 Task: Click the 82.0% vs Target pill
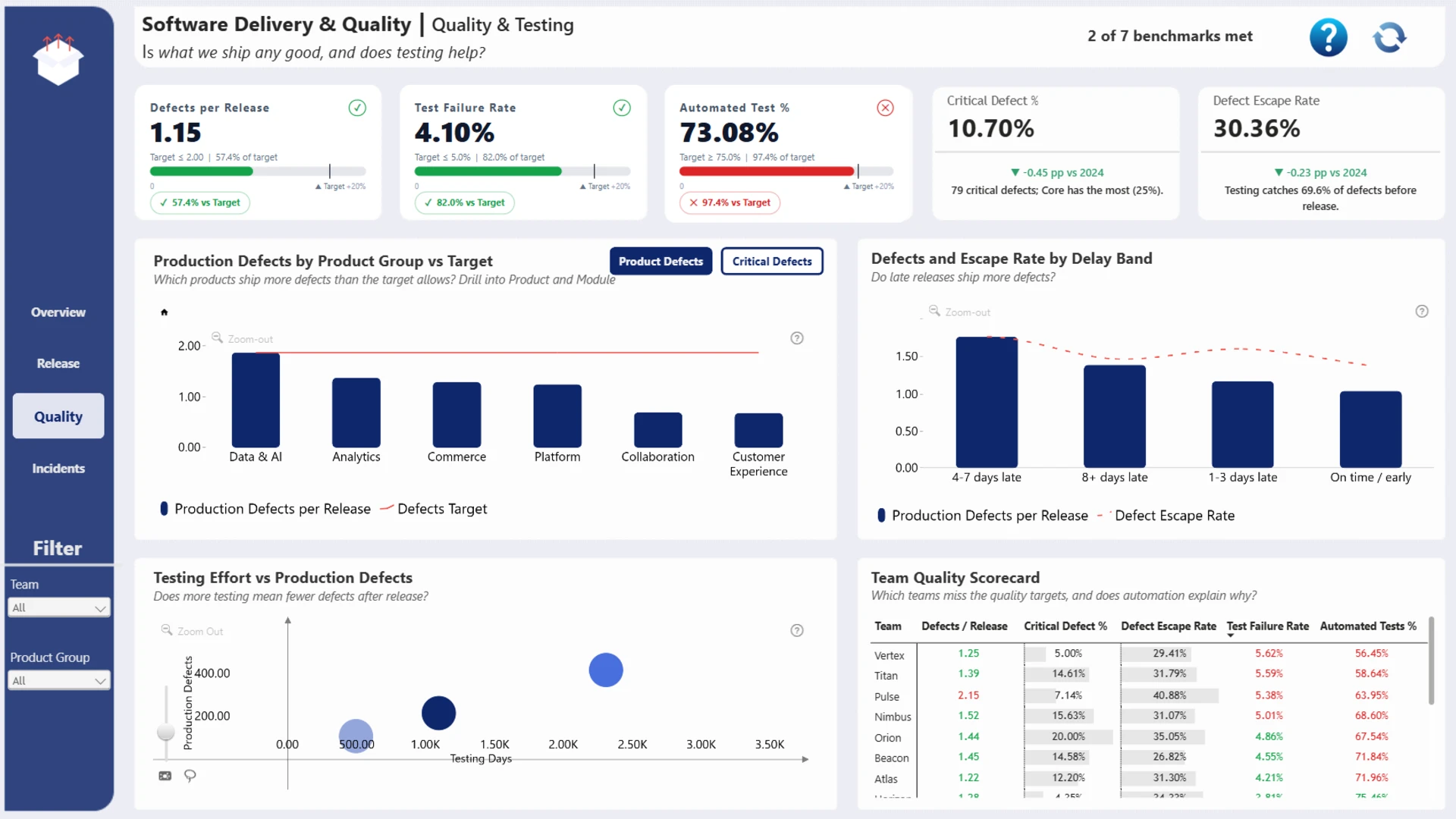pyautogui.click(x=465, y=202)
